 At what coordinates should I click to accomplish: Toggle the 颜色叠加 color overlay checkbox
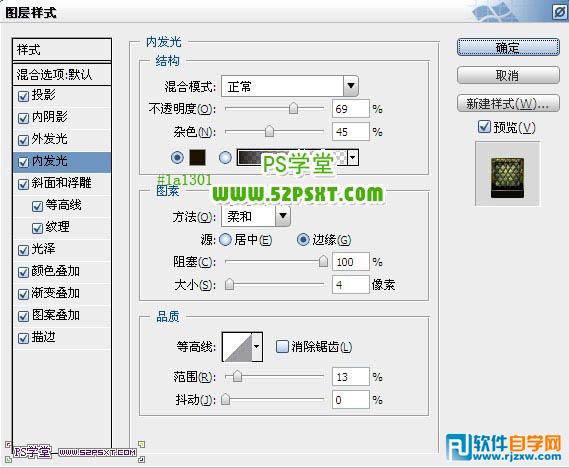point(23,272)
